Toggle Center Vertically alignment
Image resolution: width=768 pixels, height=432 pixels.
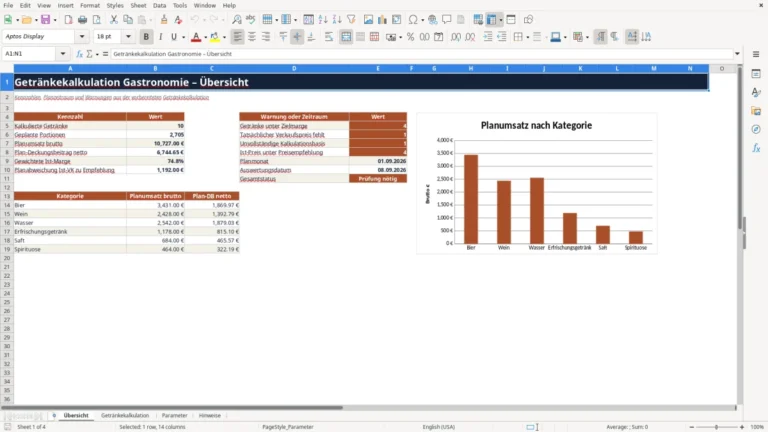click(x=297, y=37)
